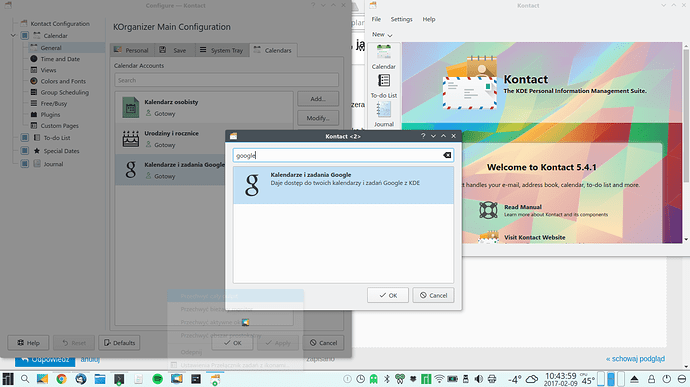Viewport: 690px width, 387px height.
Task: Select Time and Date in the configuration tree
Action: pos(60,59)
